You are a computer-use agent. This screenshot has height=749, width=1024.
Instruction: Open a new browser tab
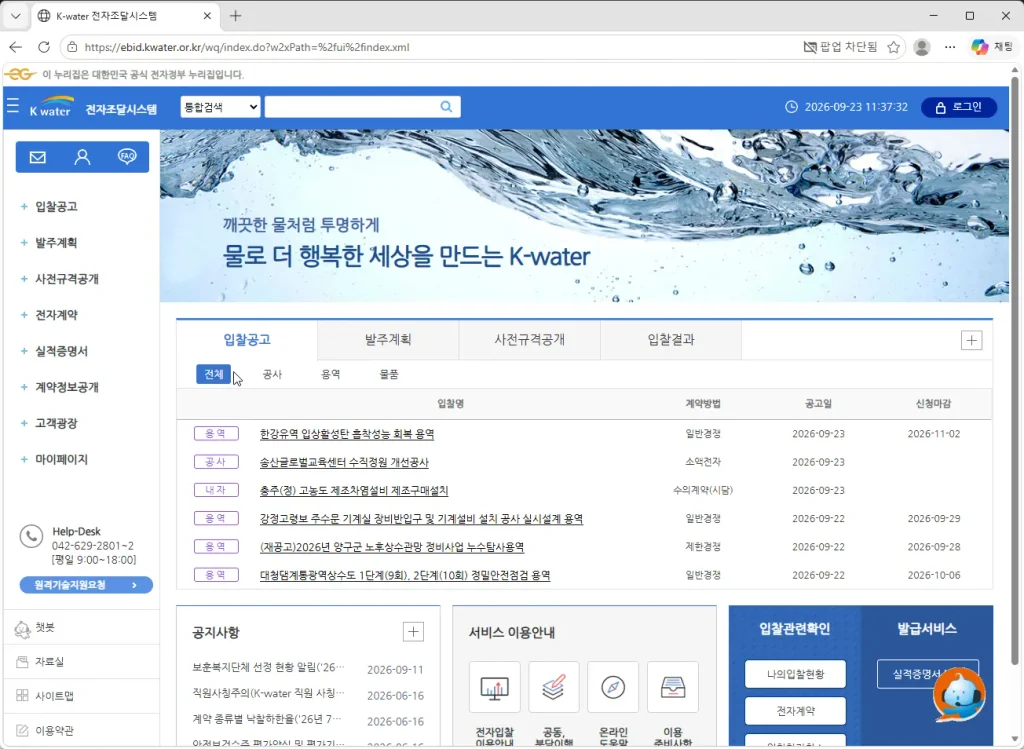pos(236,16)
